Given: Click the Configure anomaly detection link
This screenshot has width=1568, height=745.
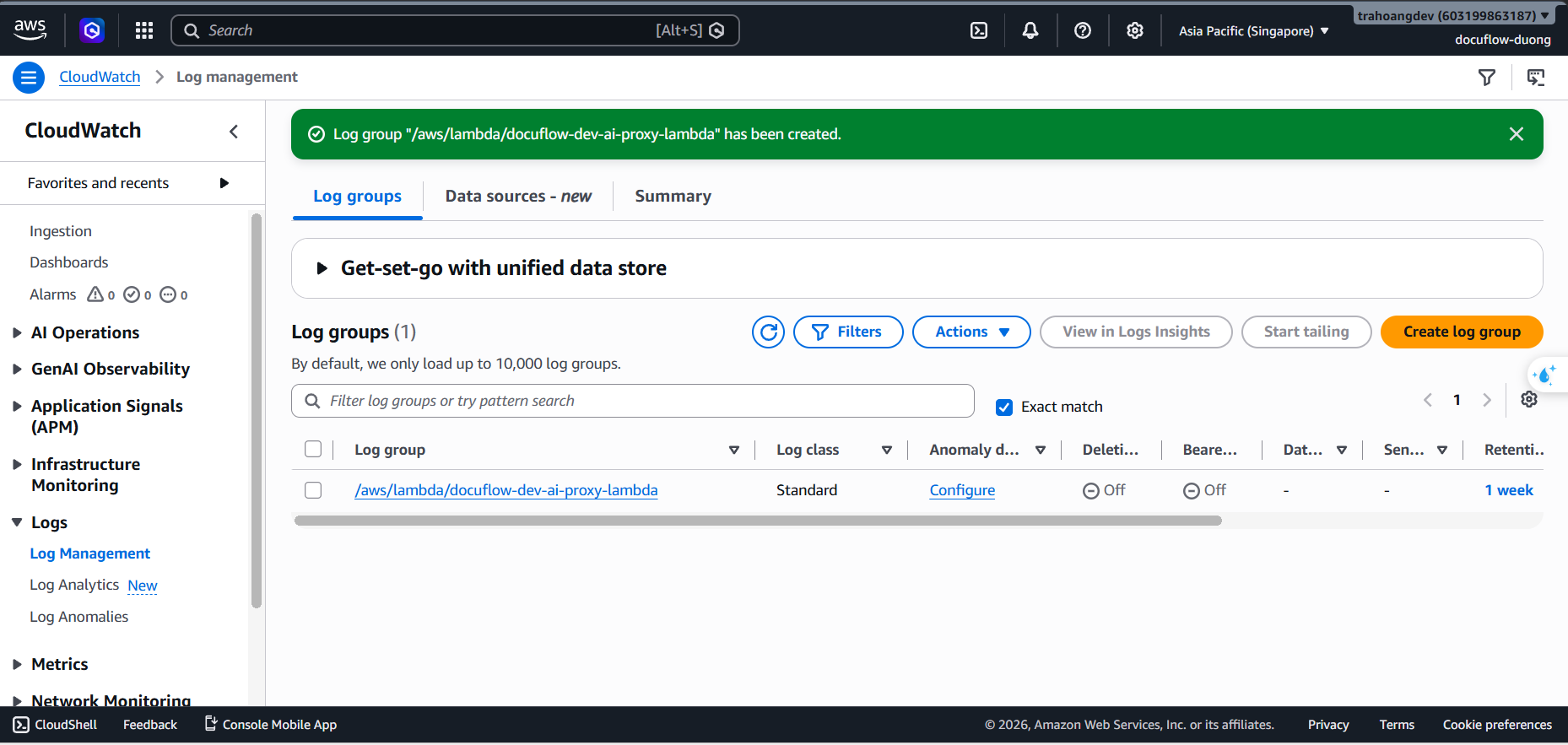Looking at the screenshot, I should (x=962, y=490).
